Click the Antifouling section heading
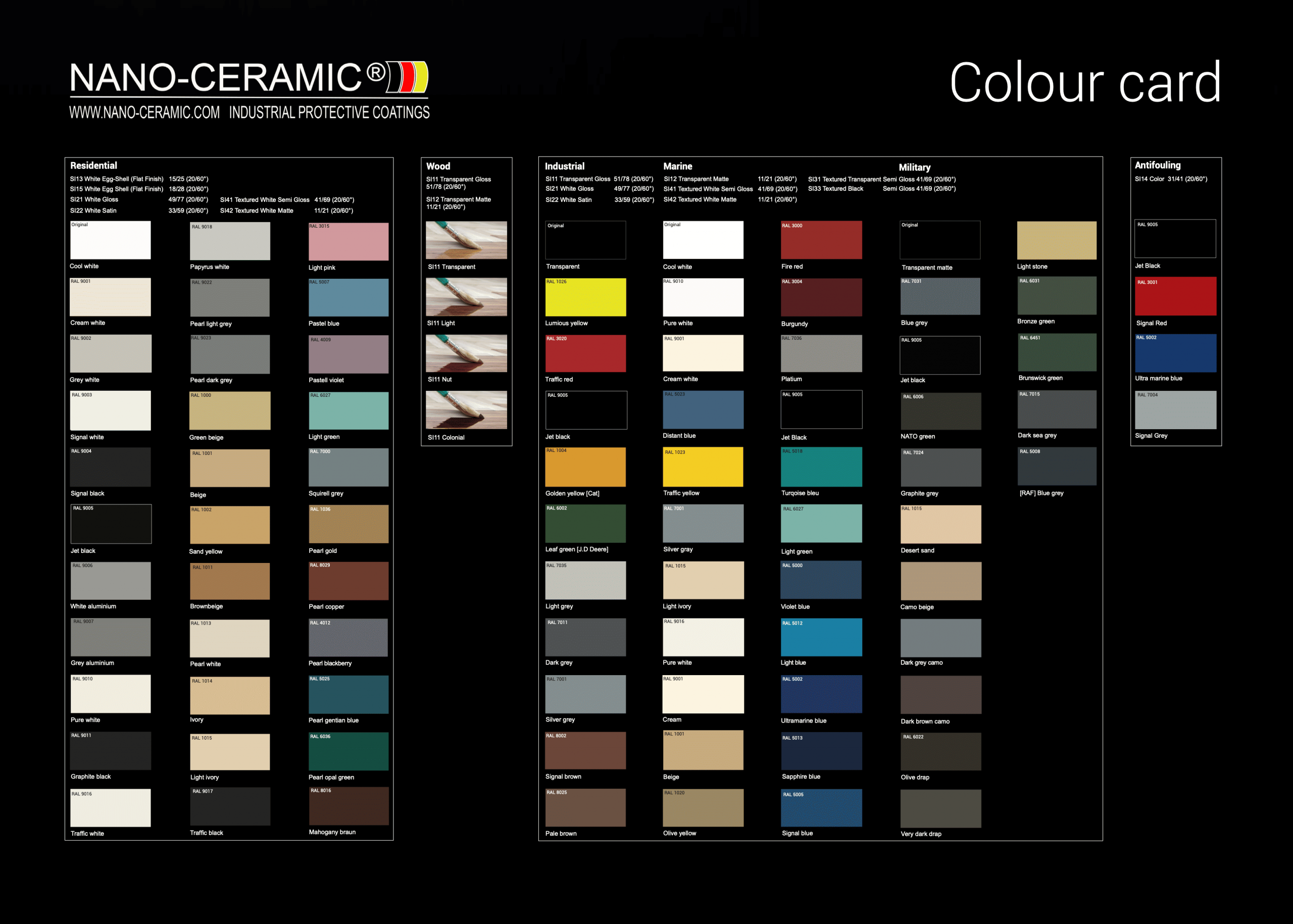The width and height of the screenshot is (1293, 924). [1157, 165]
